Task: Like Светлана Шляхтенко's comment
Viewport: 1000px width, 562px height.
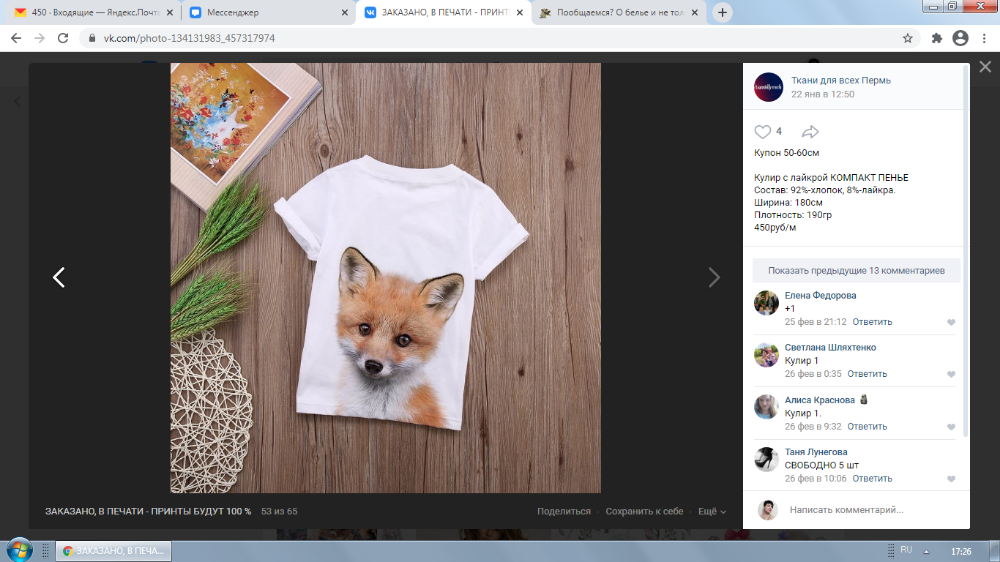Action: 951,374
